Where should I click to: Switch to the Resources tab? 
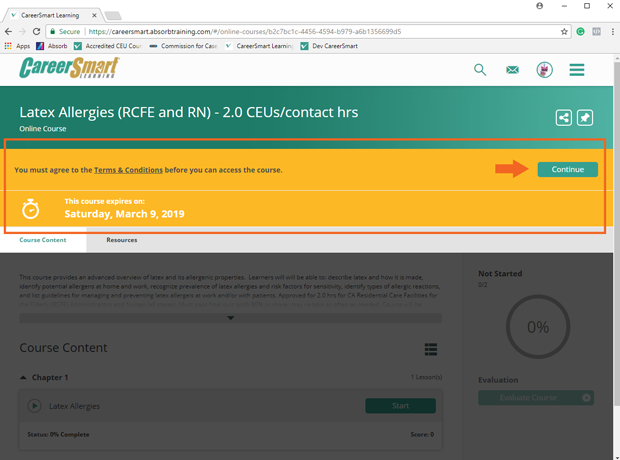122,240
